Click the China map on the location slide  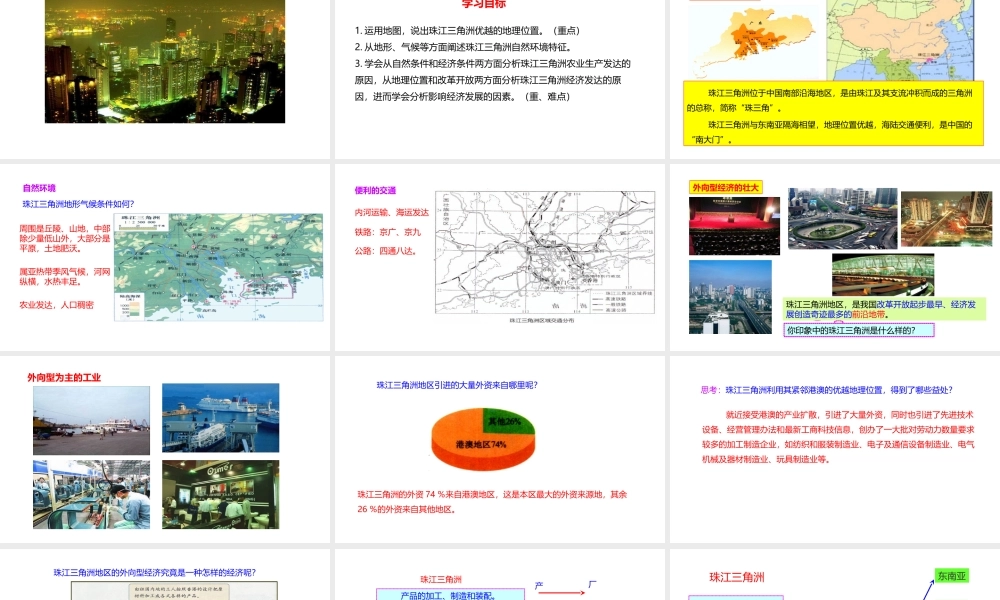coord(900,40)
